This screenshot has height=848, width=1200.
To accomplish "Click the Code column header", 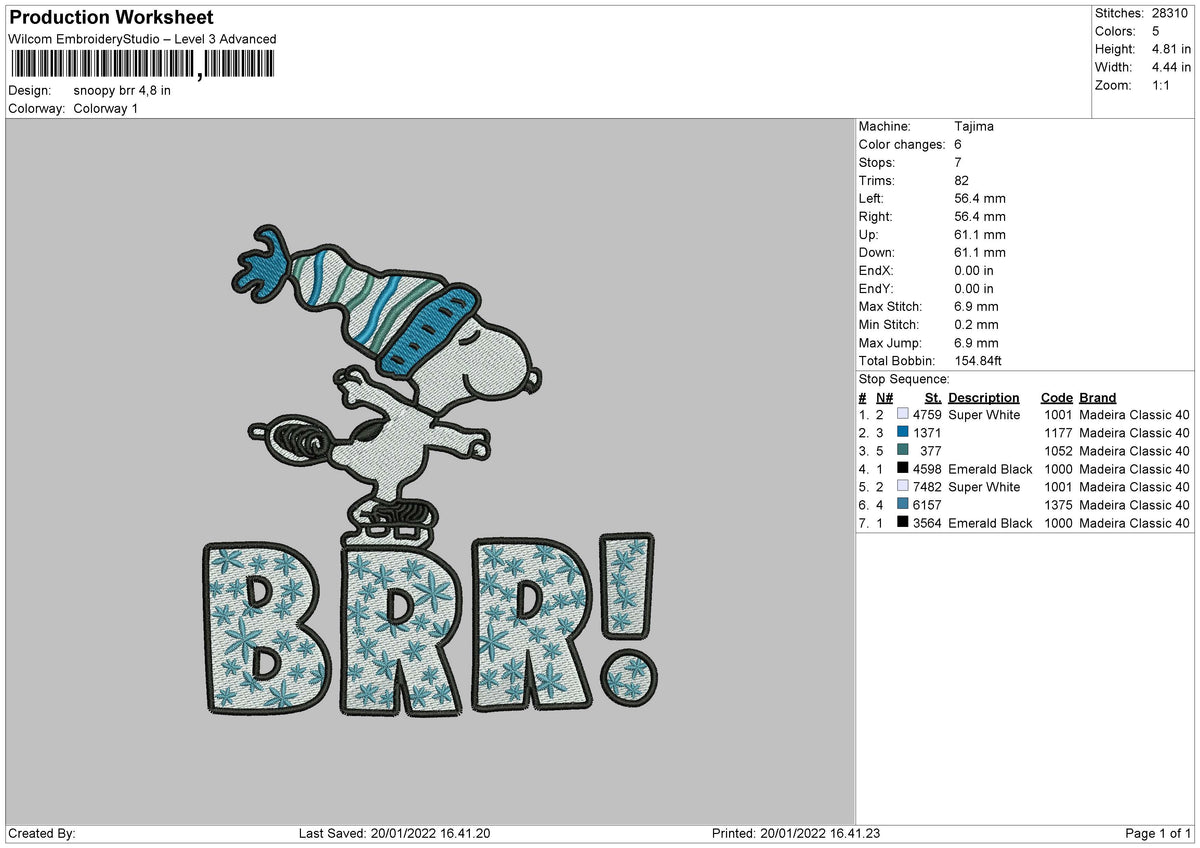I will coord(1057,397).
